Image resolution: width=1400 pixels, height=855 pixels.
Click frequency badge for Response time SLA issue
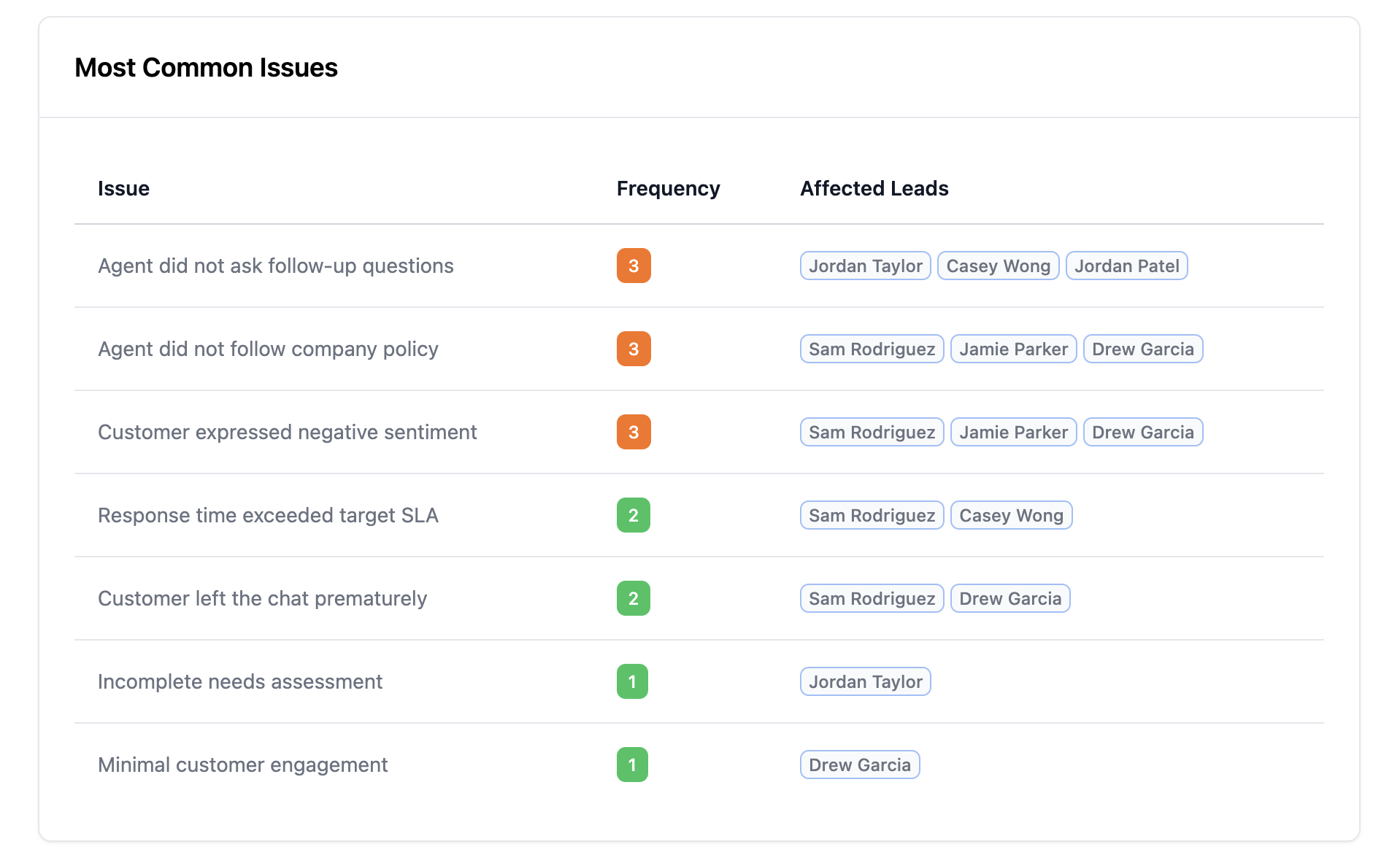click(x=633, y=516)
